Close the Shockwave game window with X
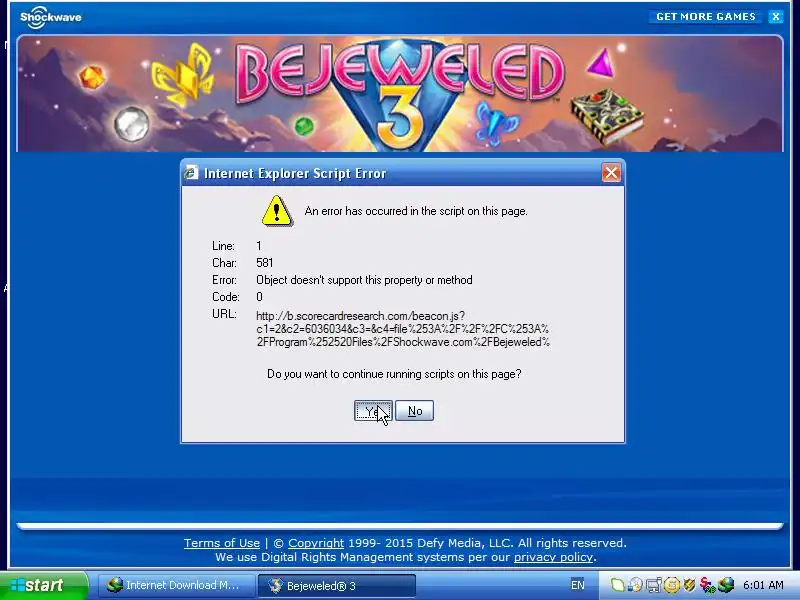Image resolution: width=800 pixels, height=600 pixels. tap(776, 17)
